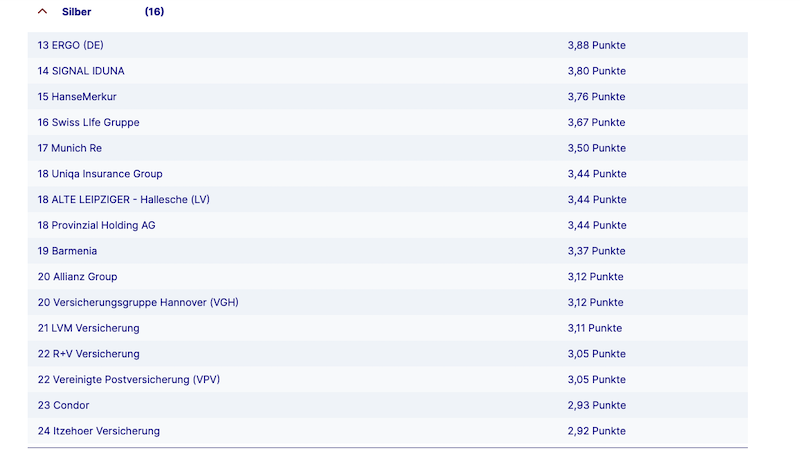
Task: Select the ERGO (DE) entry
Action: coord(70,45)
